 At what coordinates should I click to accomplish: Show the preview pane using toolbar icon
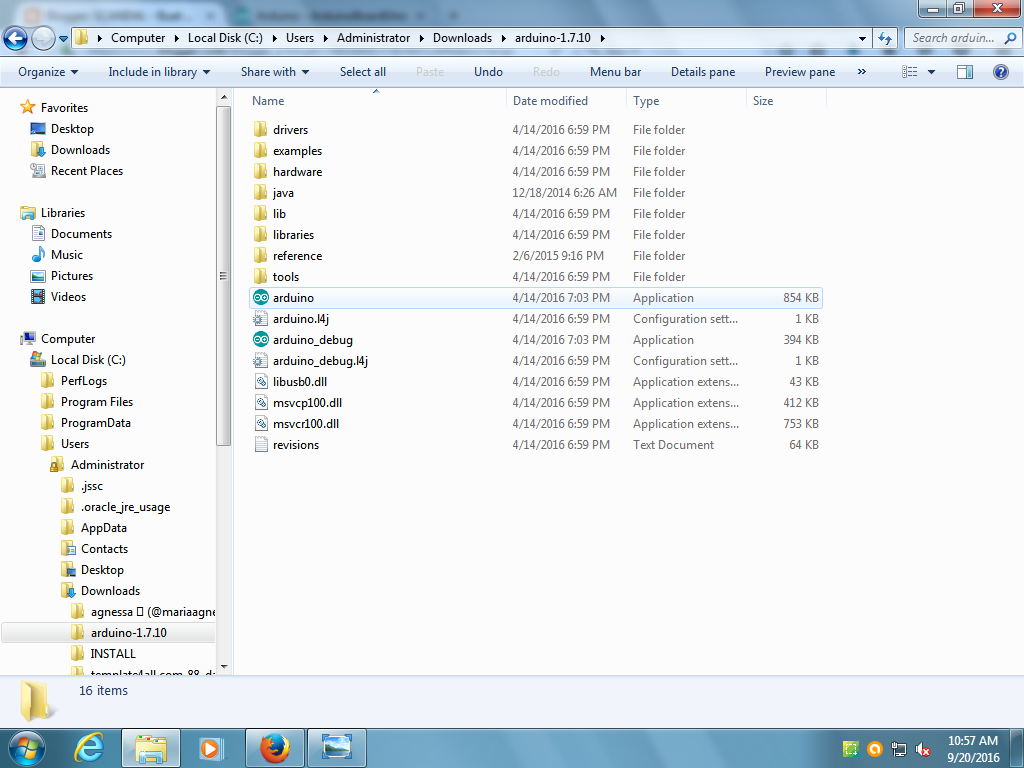point(965,72)
